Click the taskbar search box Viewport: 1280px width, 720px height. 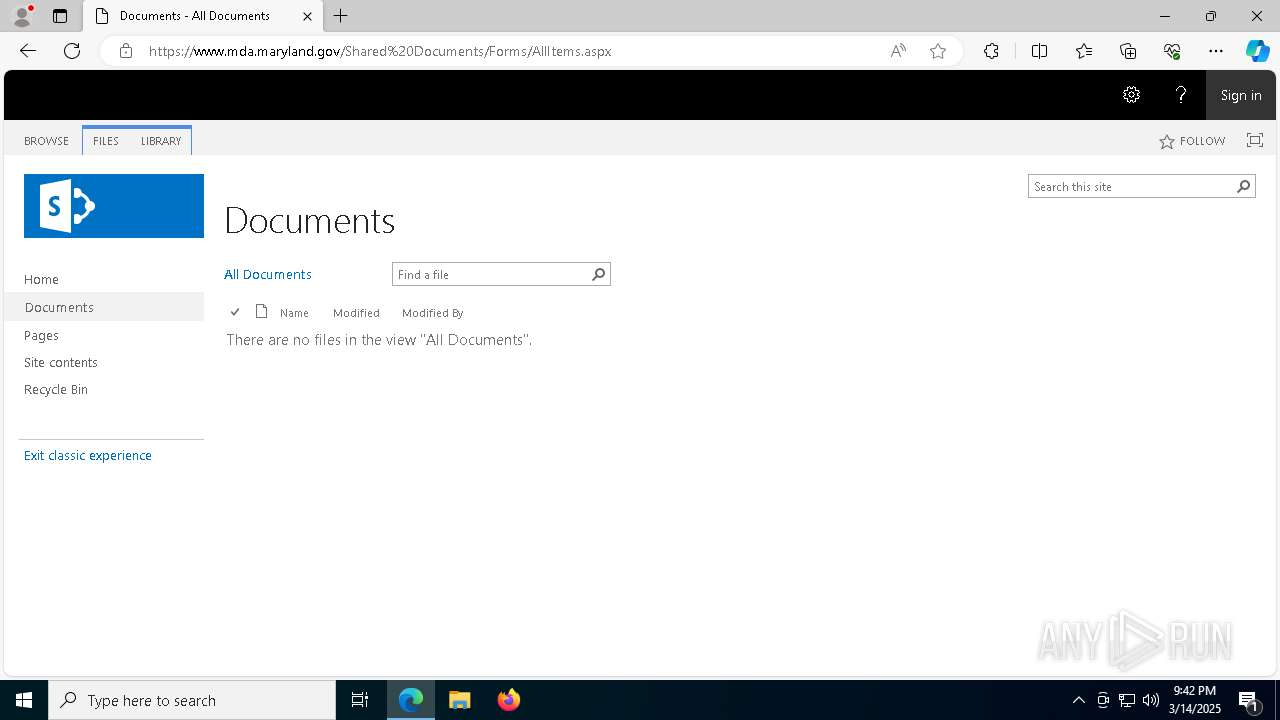click(192, 700)
